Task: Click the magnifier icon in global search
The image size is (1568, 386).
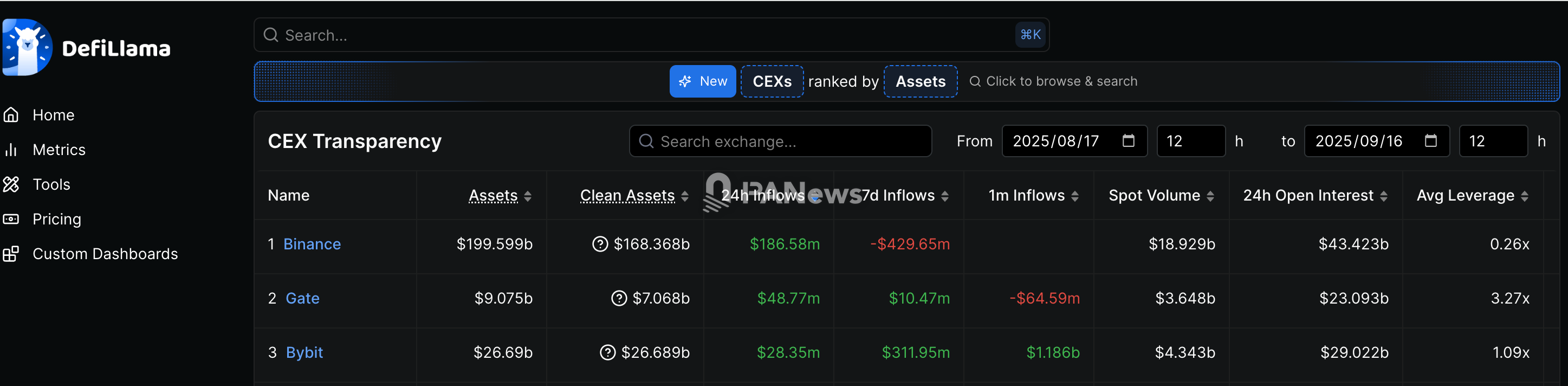Action: point(271,35)
